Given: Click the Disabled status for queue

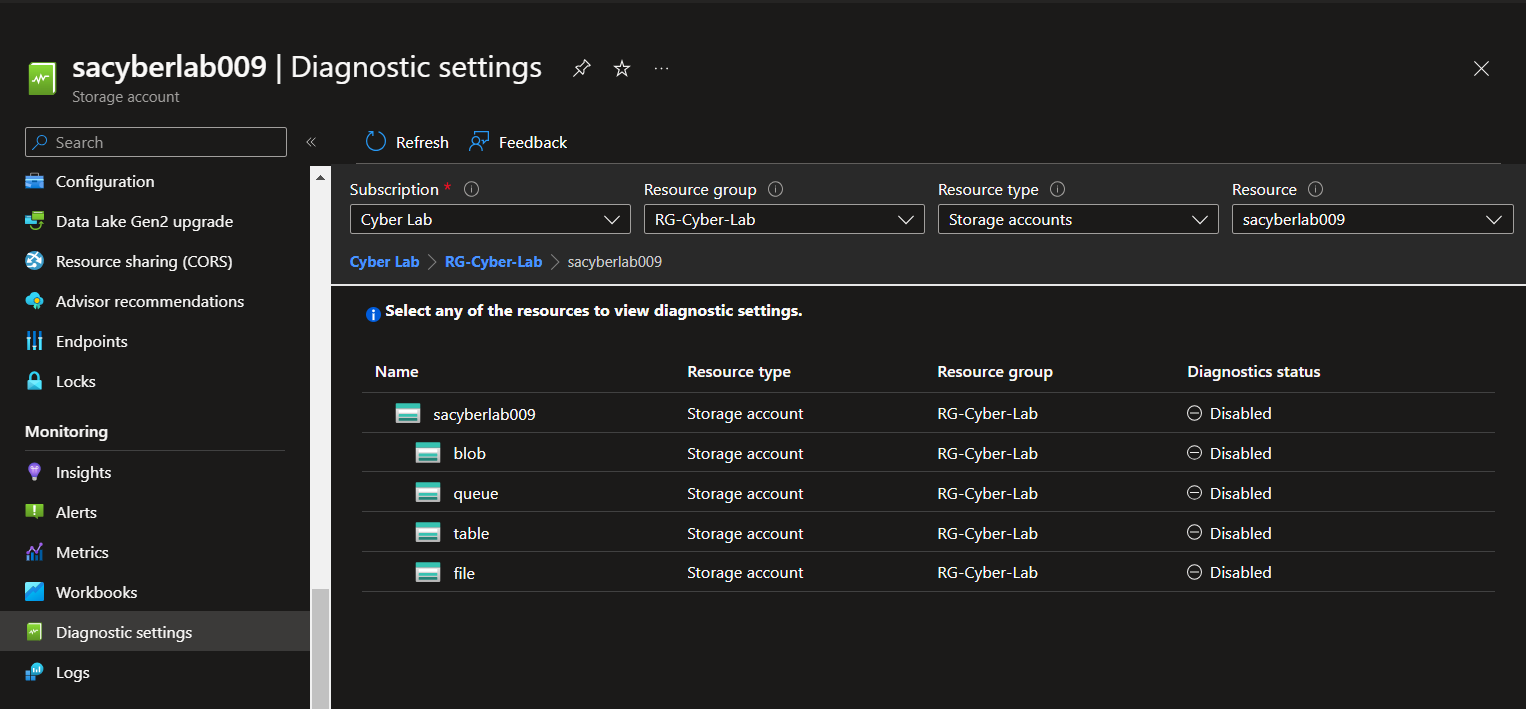Looking at the screenshot, I should point(1229,493).
